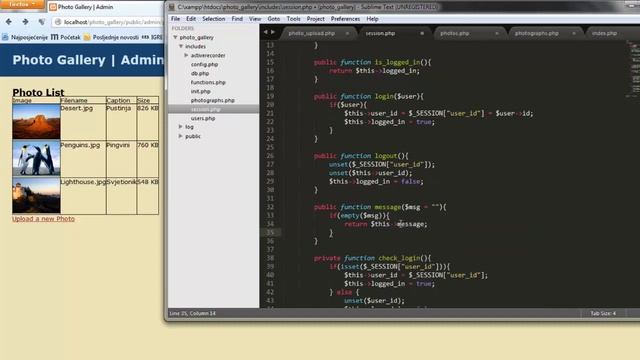Open photographs.php in the sidebar

212,100
